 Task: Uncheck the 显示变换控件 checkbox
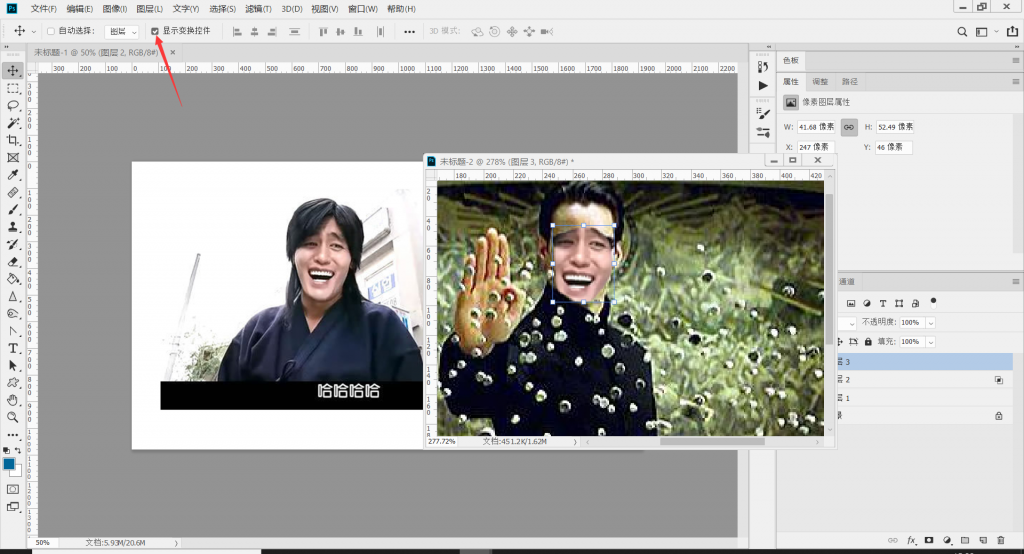coord(155,31)
